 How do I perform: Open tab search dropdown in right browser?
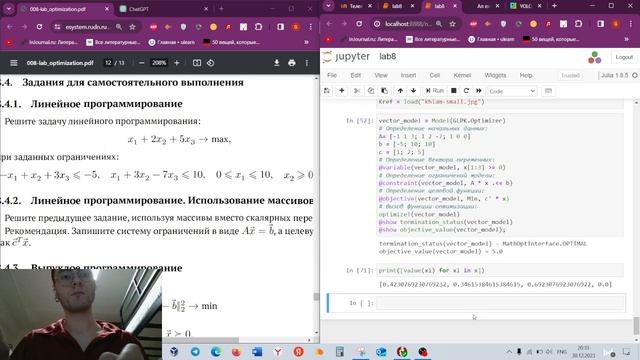click(328, 6)
